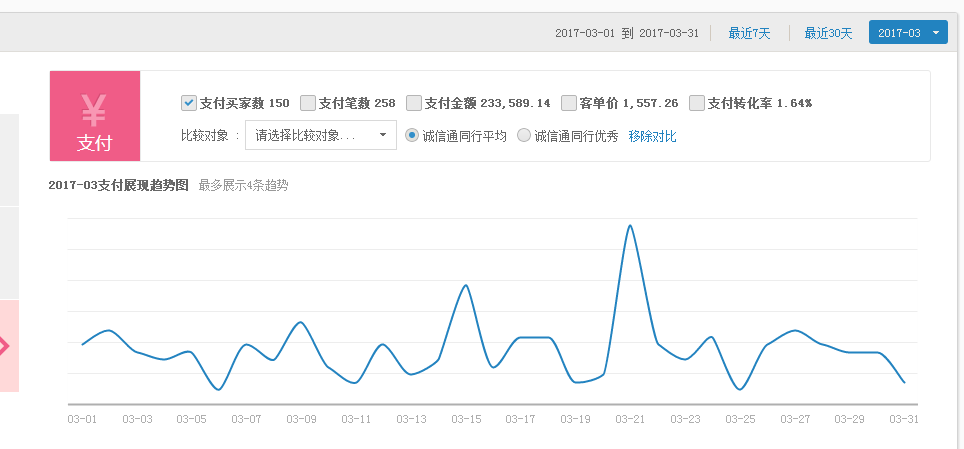The image size is (964, 449).
Task: Click the 03-01 label on chart axis
Action: 82,419
